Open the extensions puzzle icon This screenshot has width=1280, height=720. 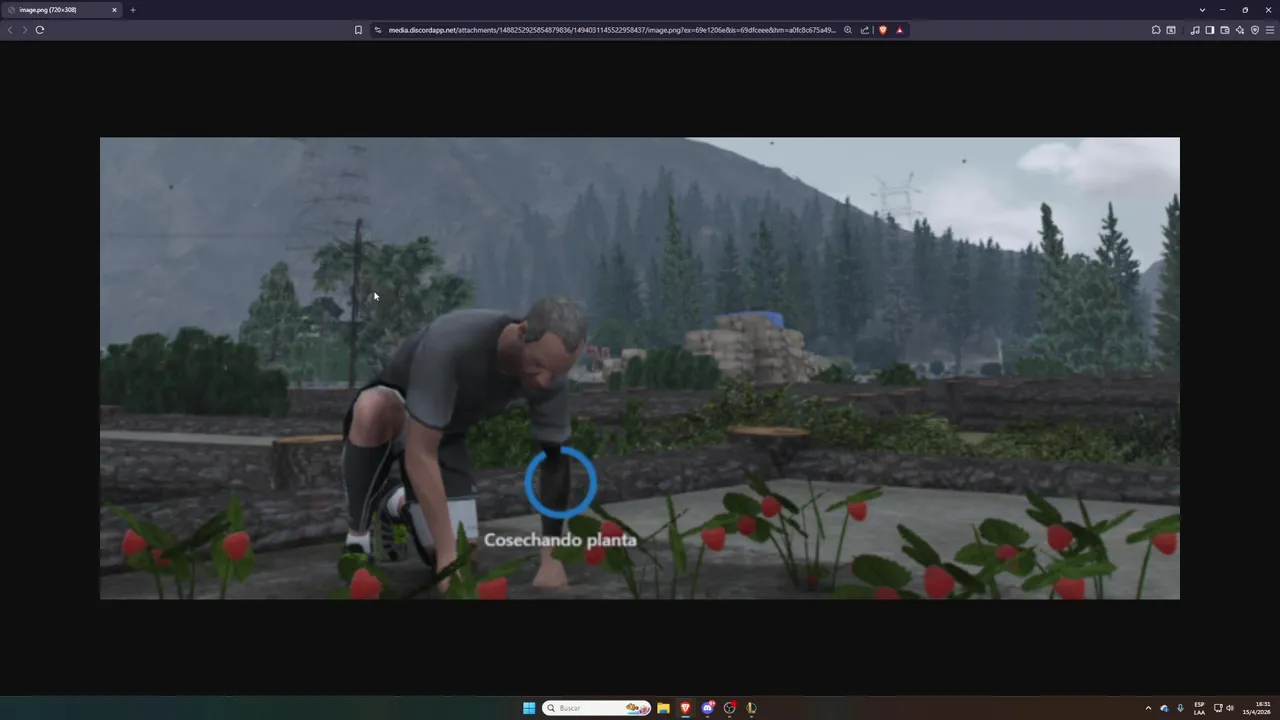click(x=1156, y=30)
